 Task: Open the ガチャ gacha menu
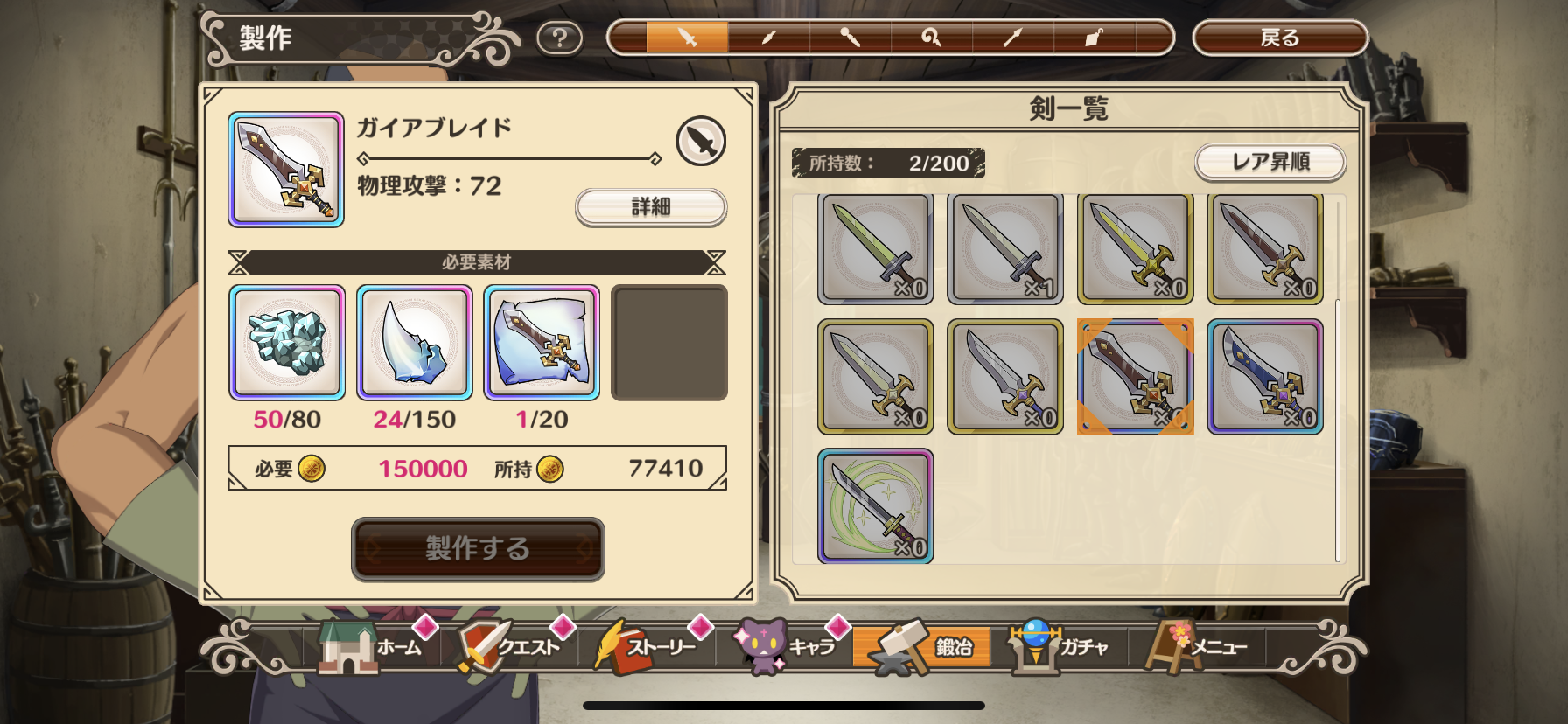1059,647
